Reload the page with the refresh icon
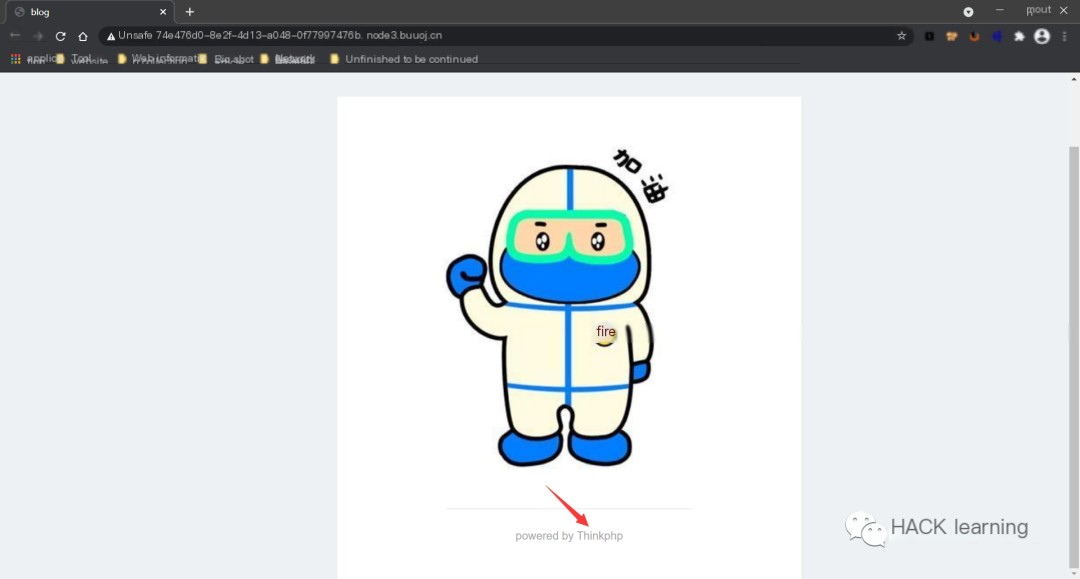Image resolution: width=1080 pixels, height=579 pixels. pos(60,36)
